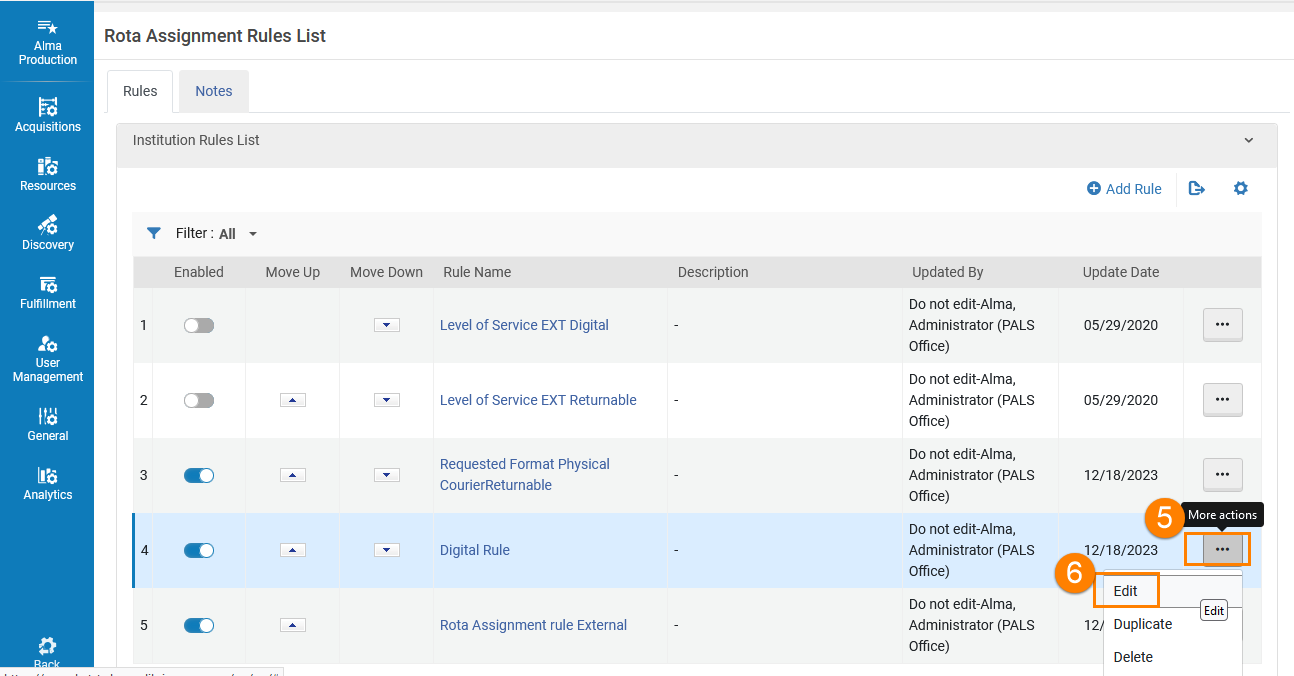Open more actions for rule 1
Viewport: 1294px width, 676px height.
pyautogui.click(x=1222, y=325)
